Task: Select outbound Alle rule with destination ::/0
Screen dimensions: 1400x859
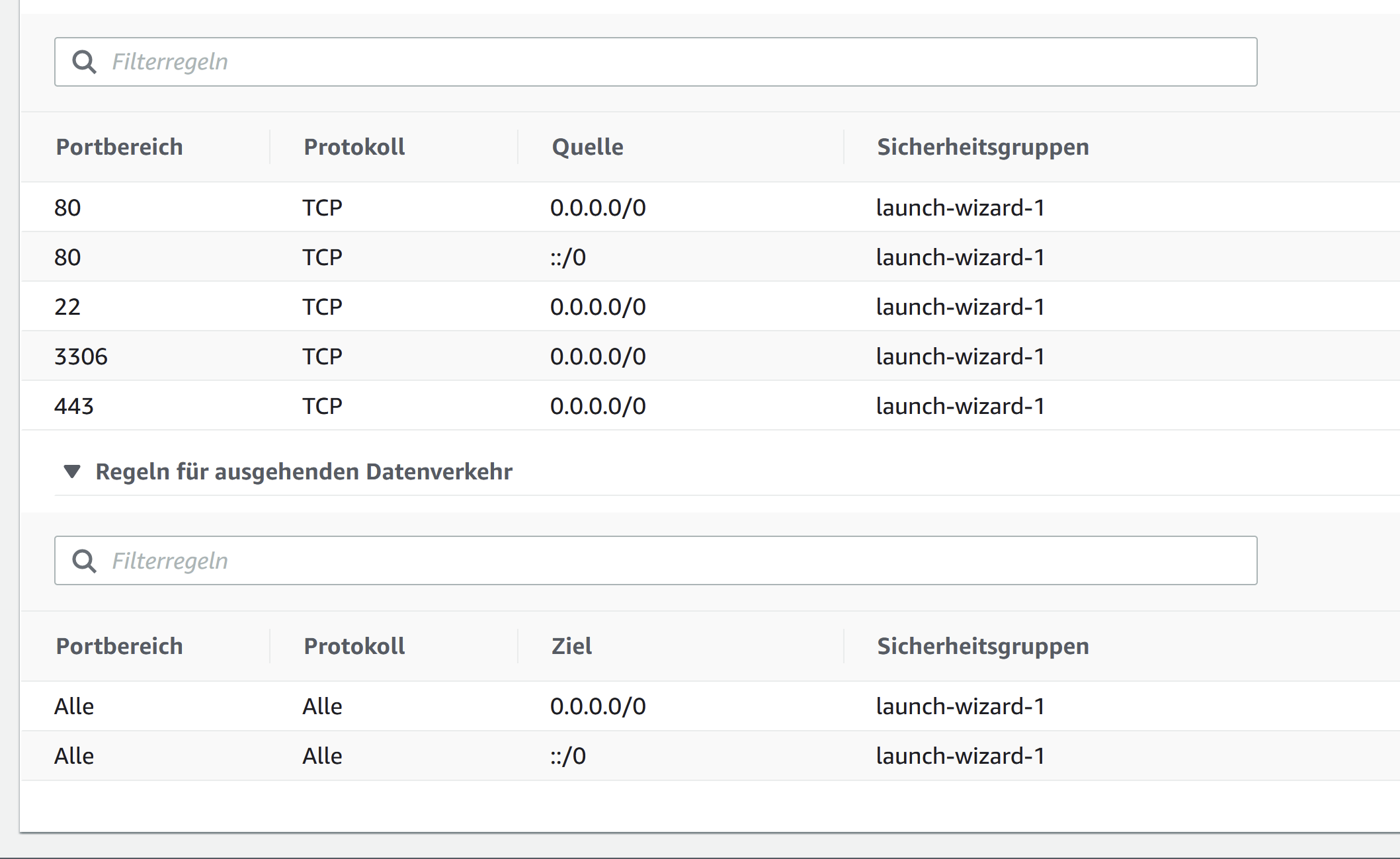Action: coord(568,756)
